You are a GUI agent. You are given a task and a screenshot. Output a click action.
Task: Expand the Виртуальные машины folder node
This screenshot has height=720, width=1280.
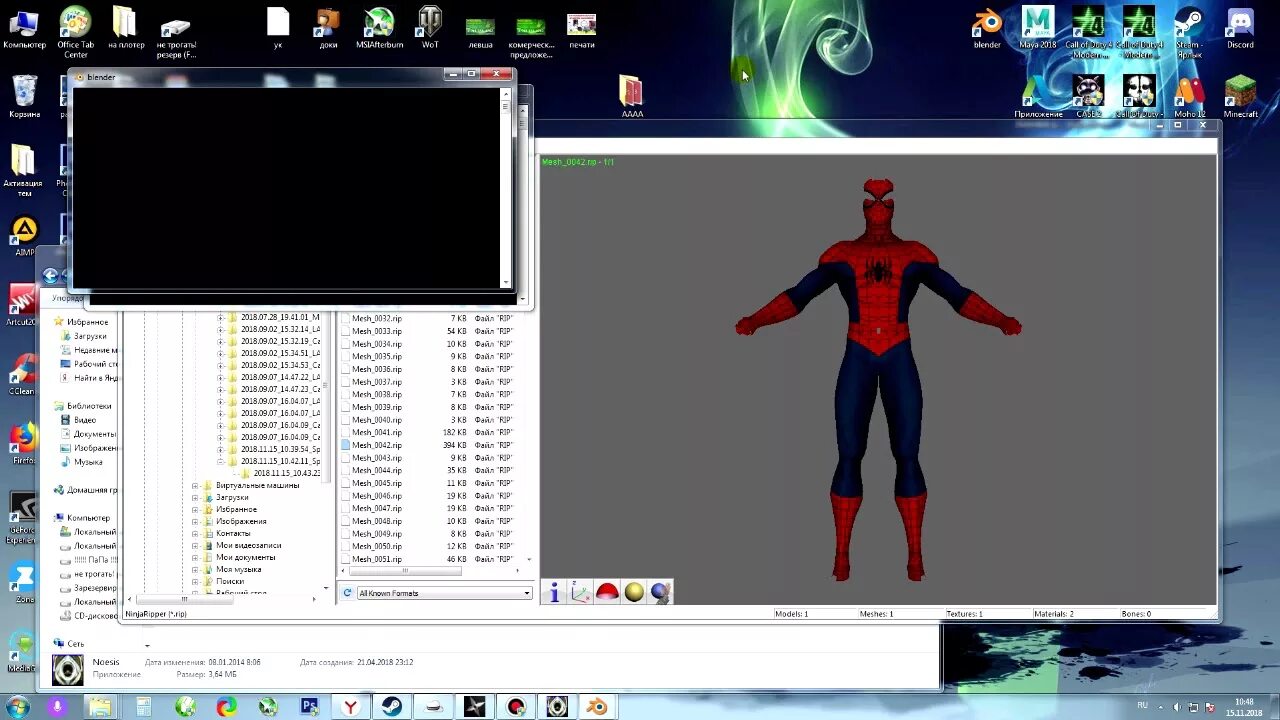click(x=195, y=485)
